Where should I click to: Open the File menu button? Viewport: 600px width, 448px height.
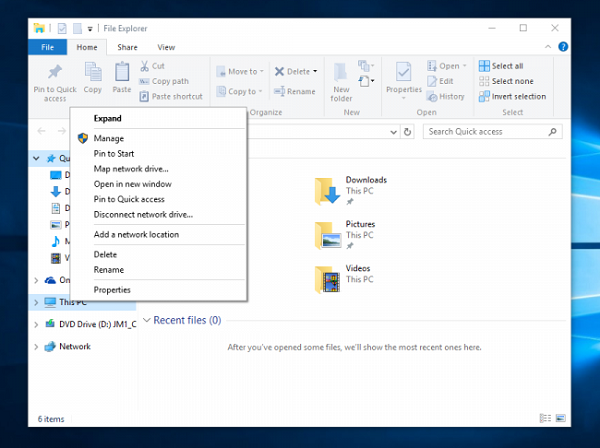coord(47,47)
